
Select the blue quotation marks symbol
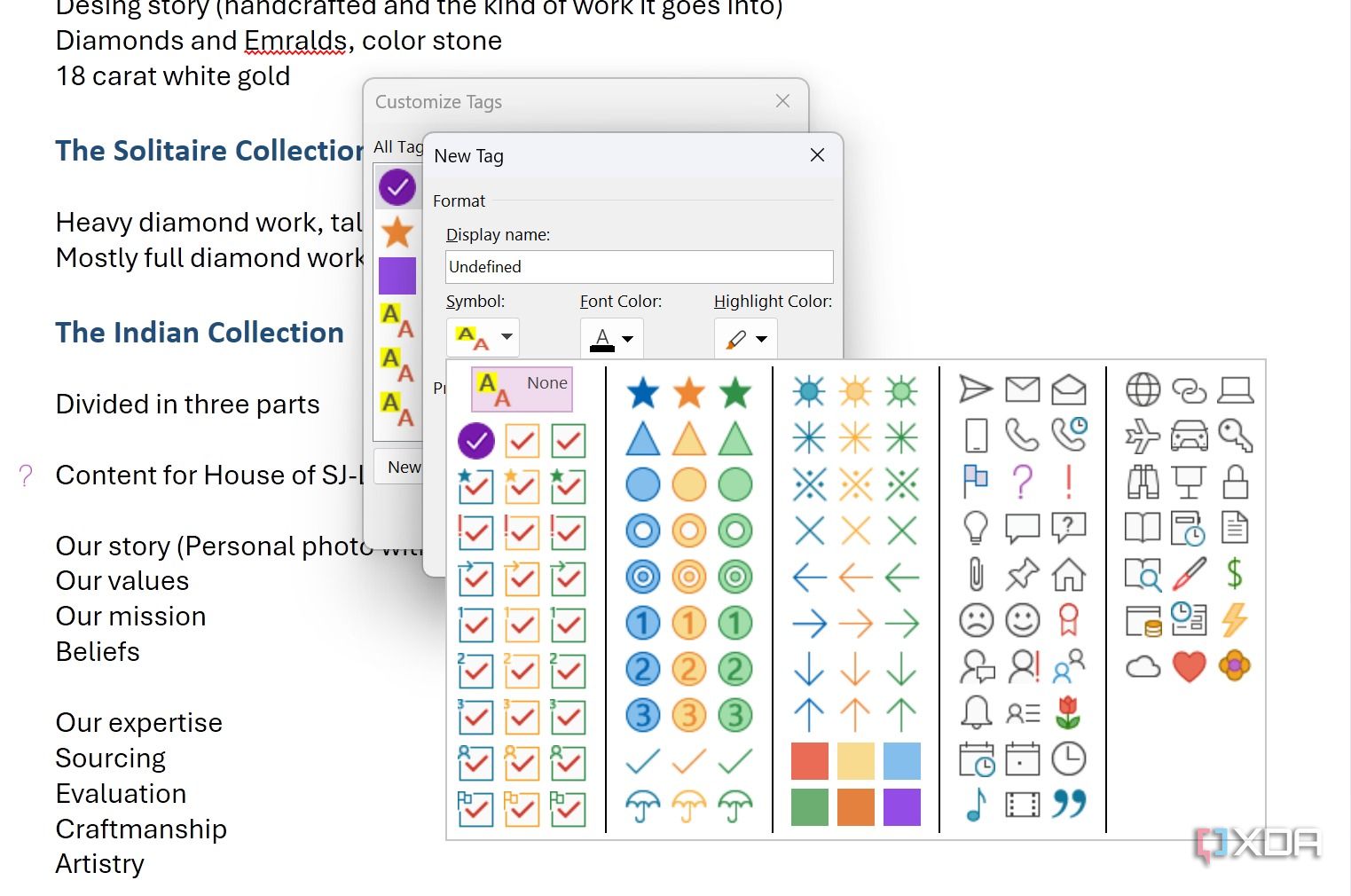pyautogui.click(x=1069, y=804)
